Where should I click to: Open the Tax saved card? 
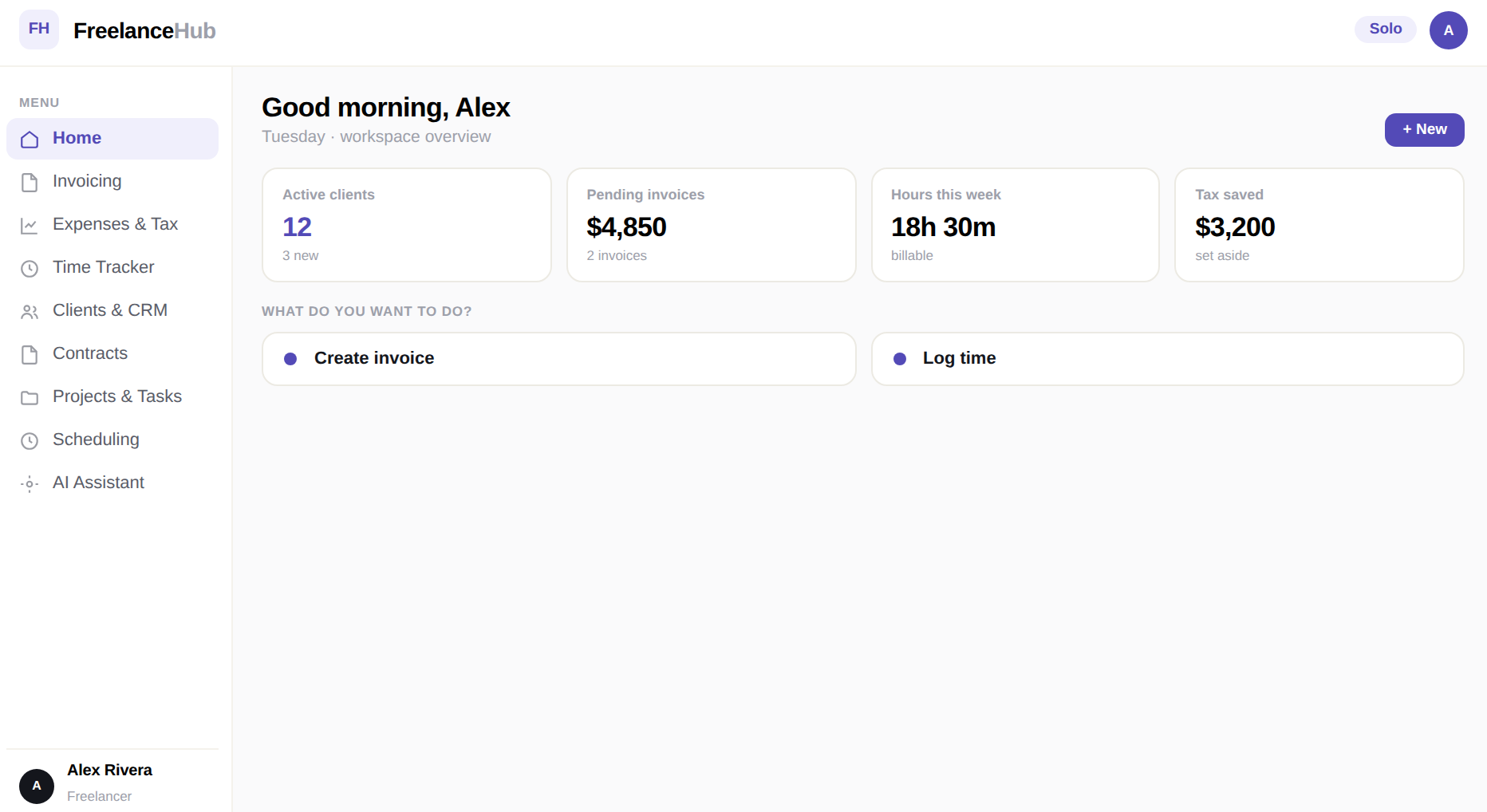pyautogui.click(x=1319, y=225)
